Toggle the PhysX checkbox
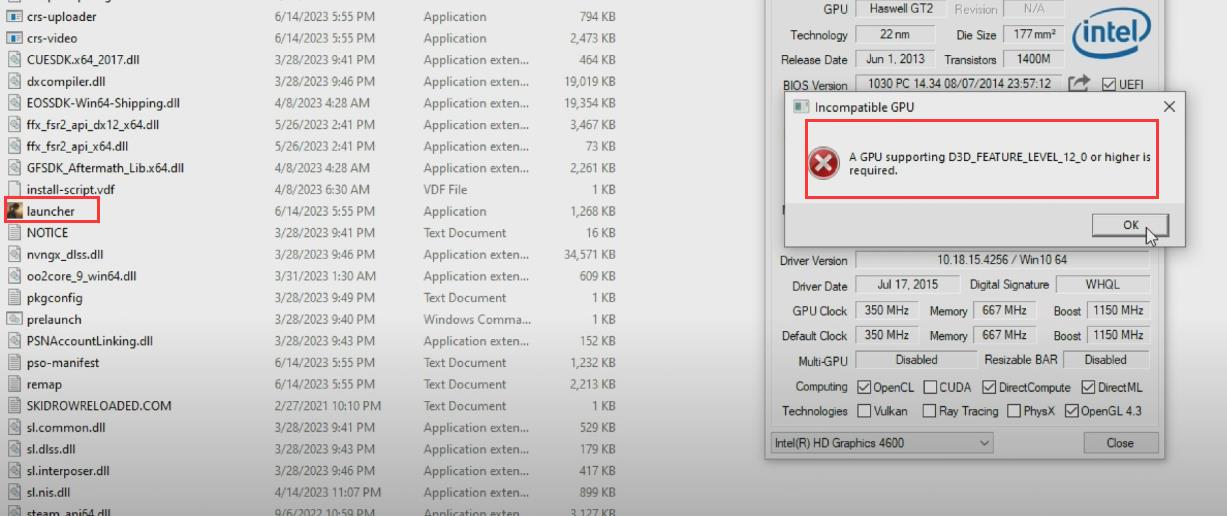 [x=1014, y=411]
